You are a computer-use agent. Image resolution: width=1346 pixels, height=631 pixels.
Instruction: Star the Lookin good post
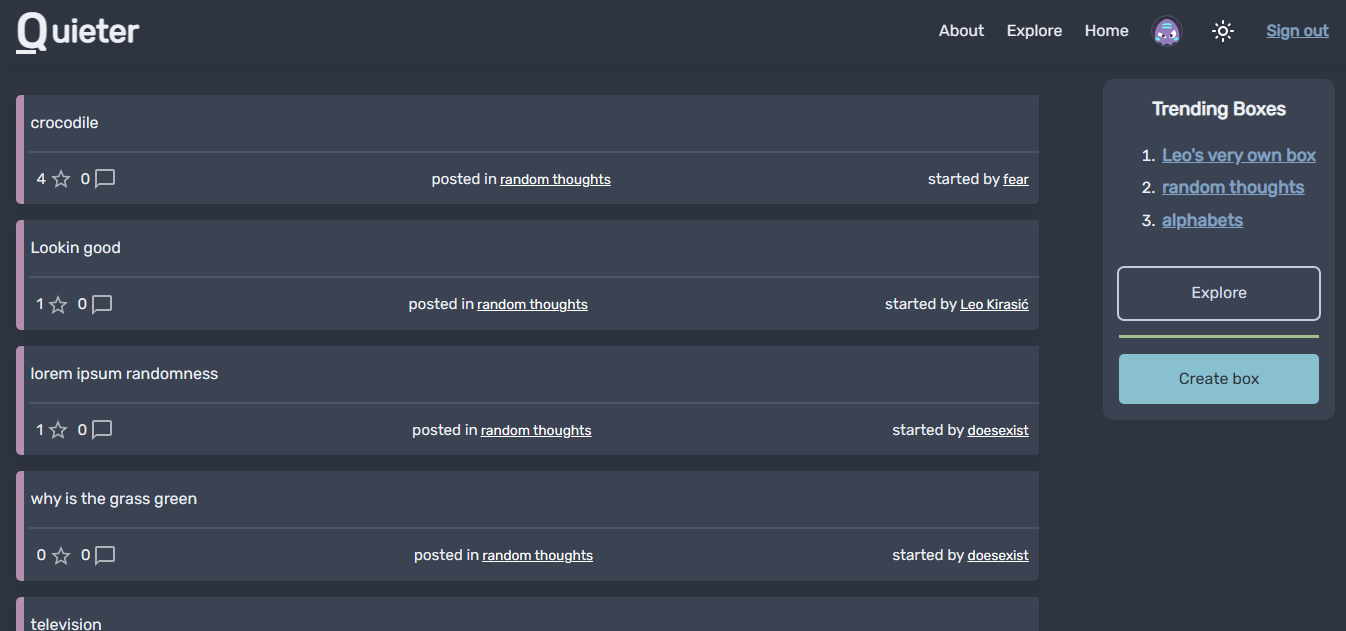coord(58,304)
